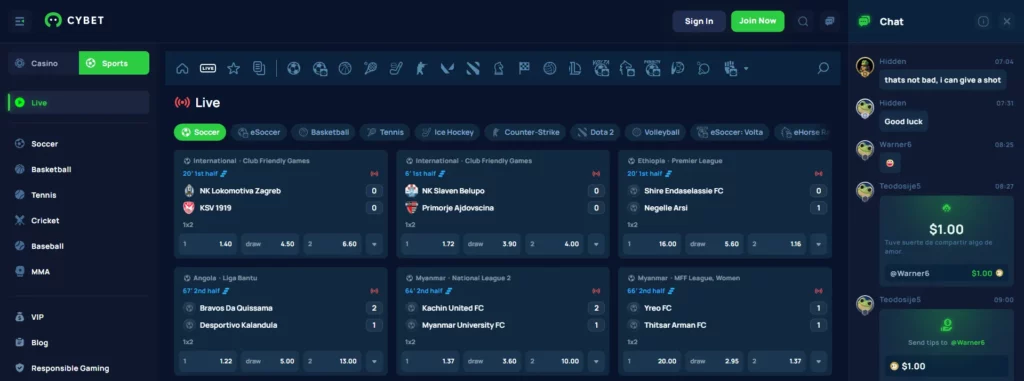Select the Counter-Strike soldier icon
The height and width of the screenshot is (381, 1024).
point(421,68)
